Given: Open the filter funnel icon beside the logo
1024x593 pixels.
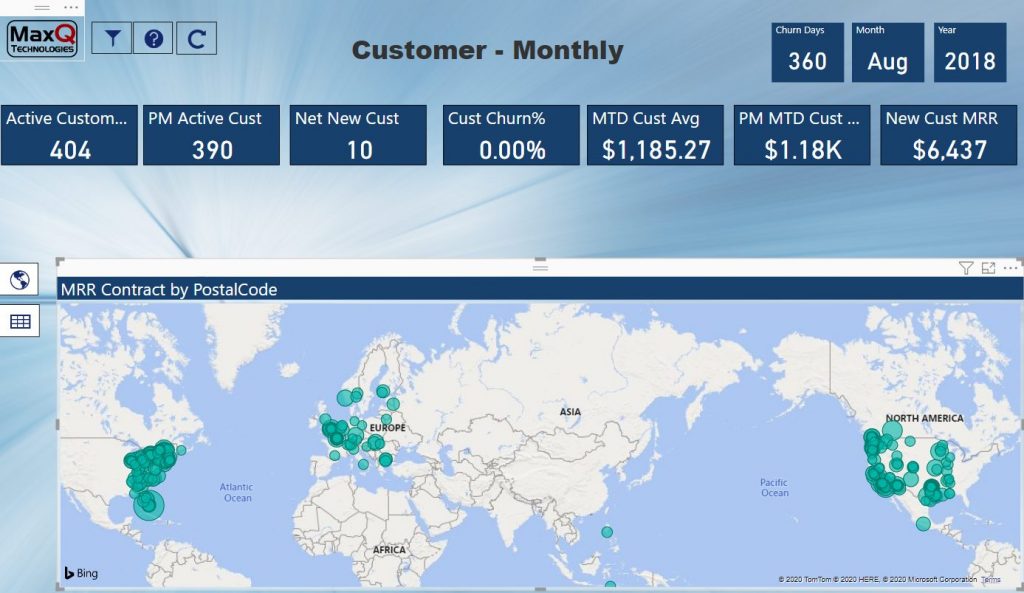Looking at the screenshot, I should [x=111, y=38].
